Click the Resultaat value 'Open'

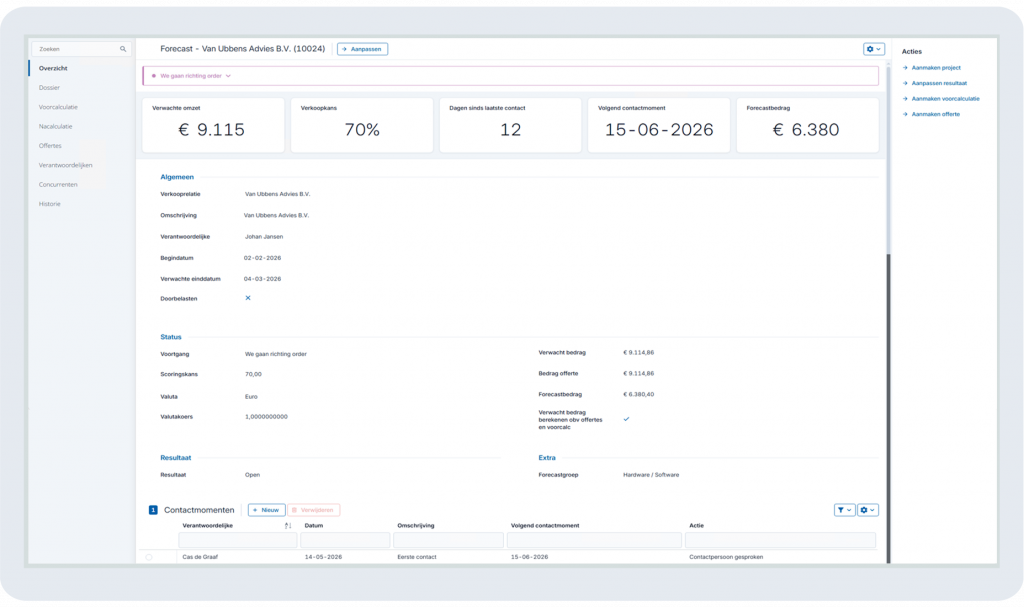pos(252,475)
